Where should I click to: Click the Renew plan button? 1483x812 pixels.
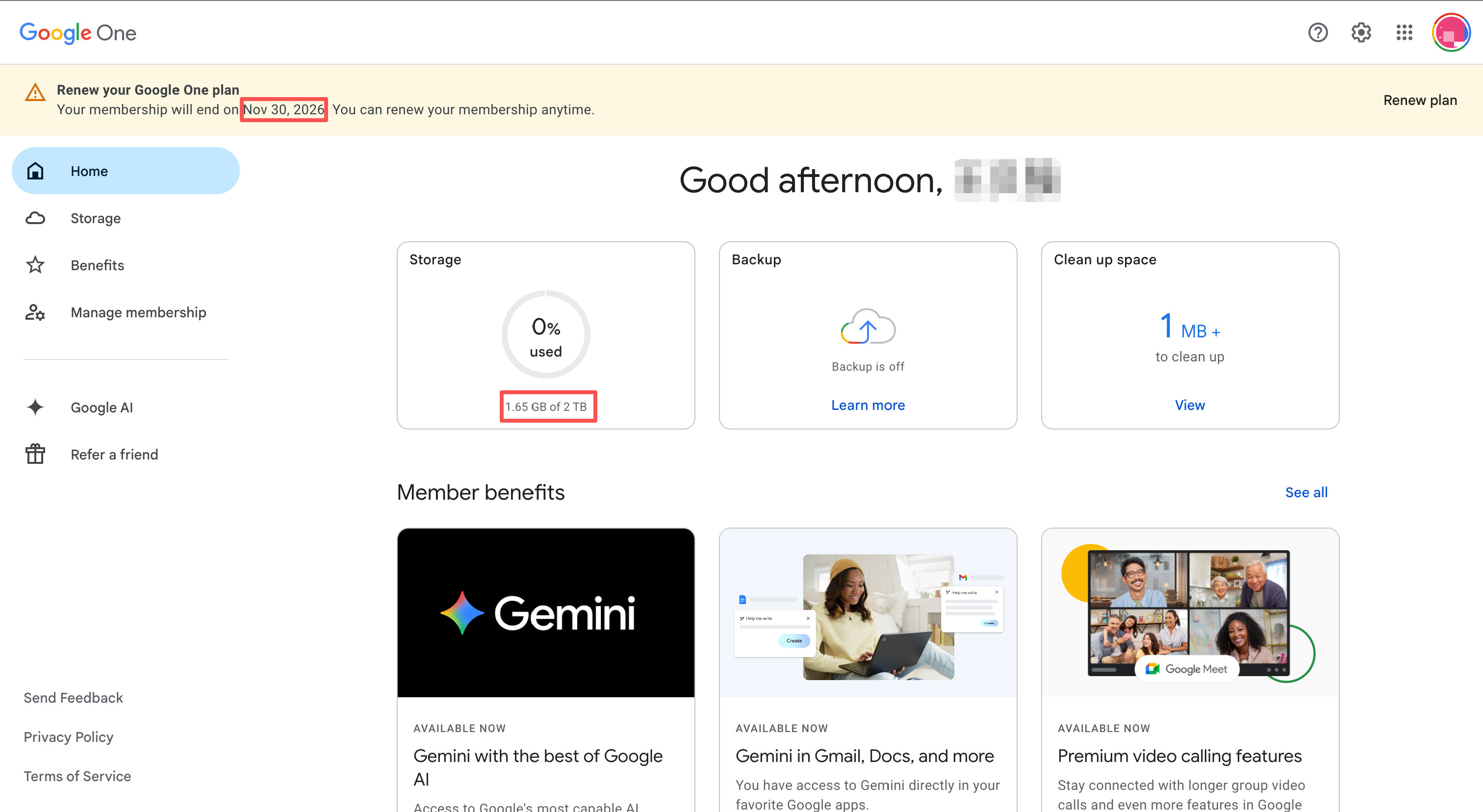click(x=1420, y=100)
